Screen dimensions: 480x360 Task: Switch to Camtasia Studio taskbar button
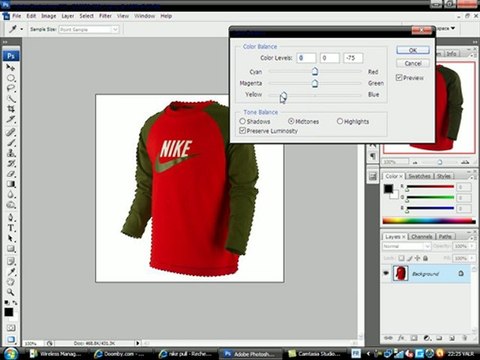(x=315, y=354)
